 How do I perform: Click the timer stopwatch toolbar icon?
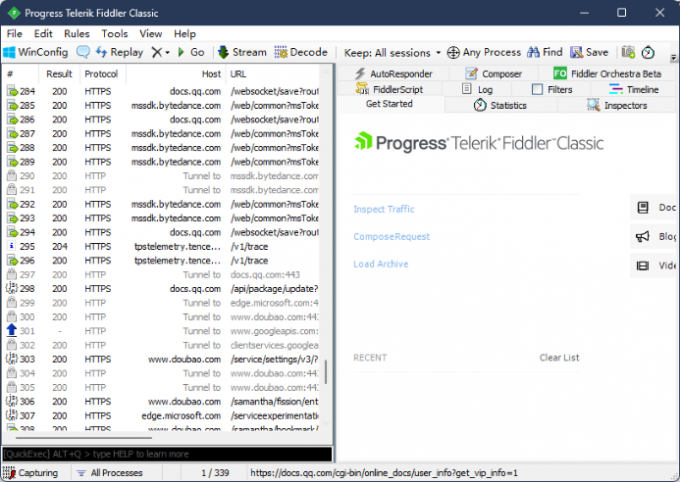click(x=648, y=52)
